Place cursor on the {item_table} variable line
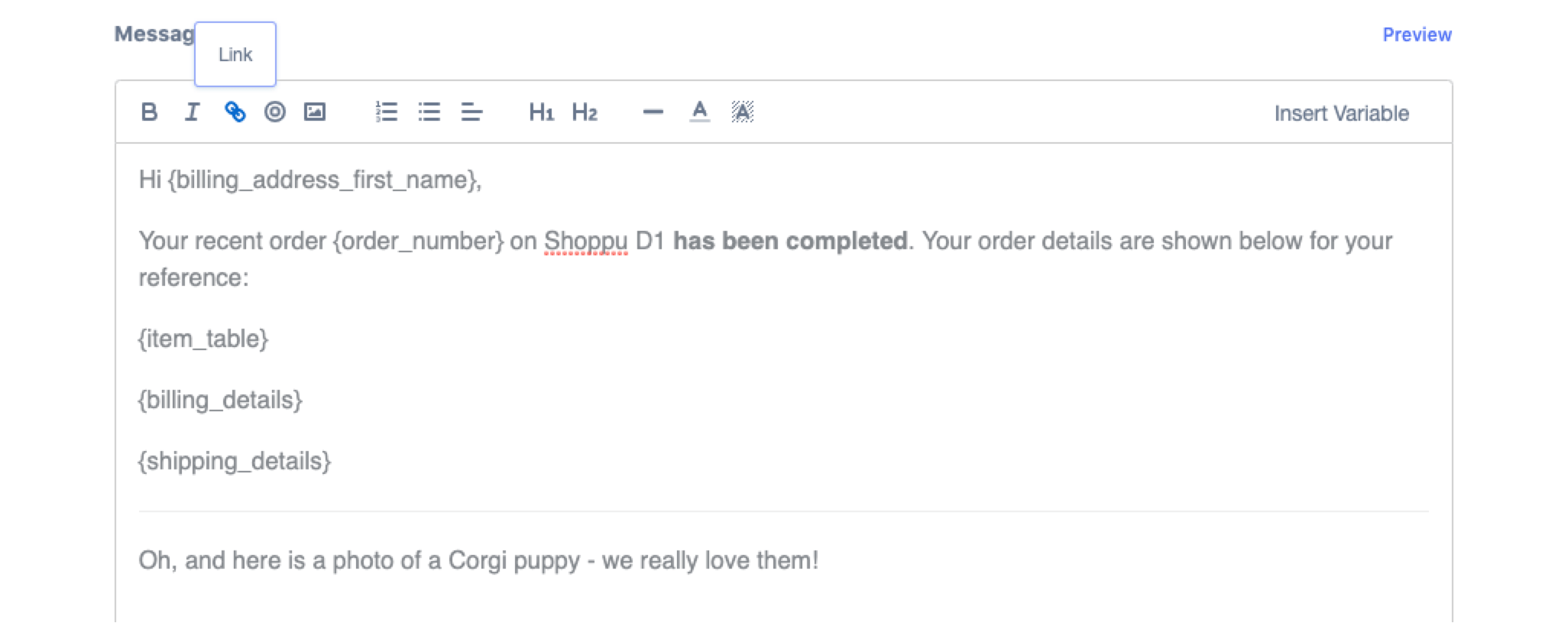 coord(203,339)
